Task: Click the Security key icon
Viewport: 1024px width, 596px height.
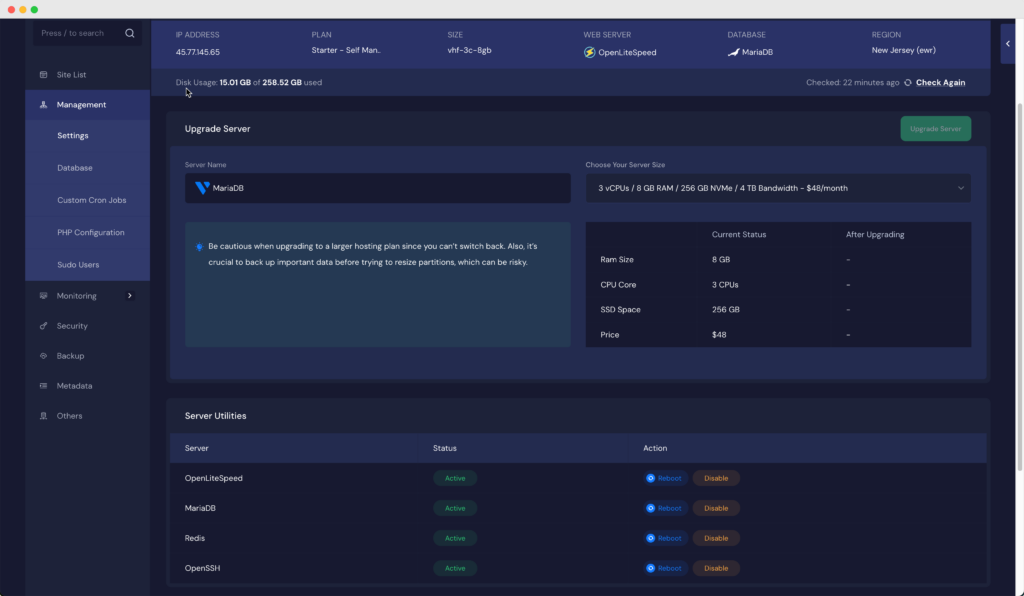Action: click(43, 326)
